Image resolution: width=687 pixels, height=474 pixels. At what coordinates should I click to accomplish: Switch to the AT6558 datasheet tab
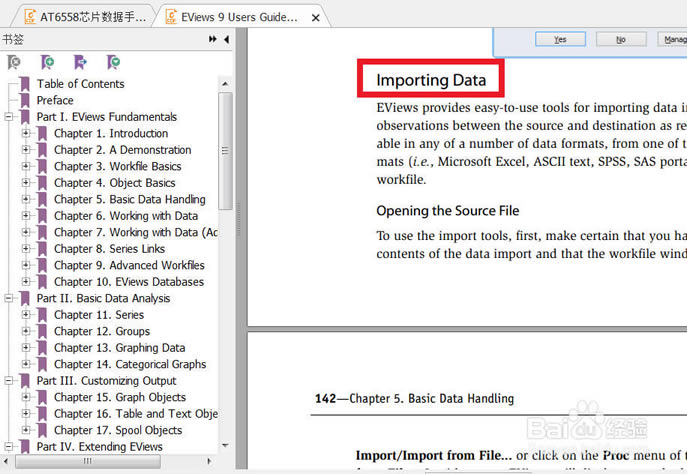(x=86, y=17)
